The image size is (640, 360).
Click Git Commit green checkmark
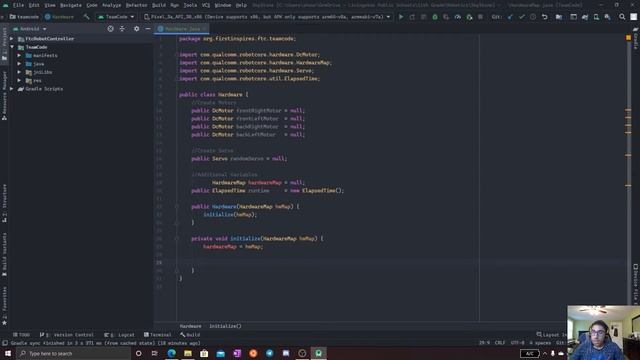(x=522, y=17)
